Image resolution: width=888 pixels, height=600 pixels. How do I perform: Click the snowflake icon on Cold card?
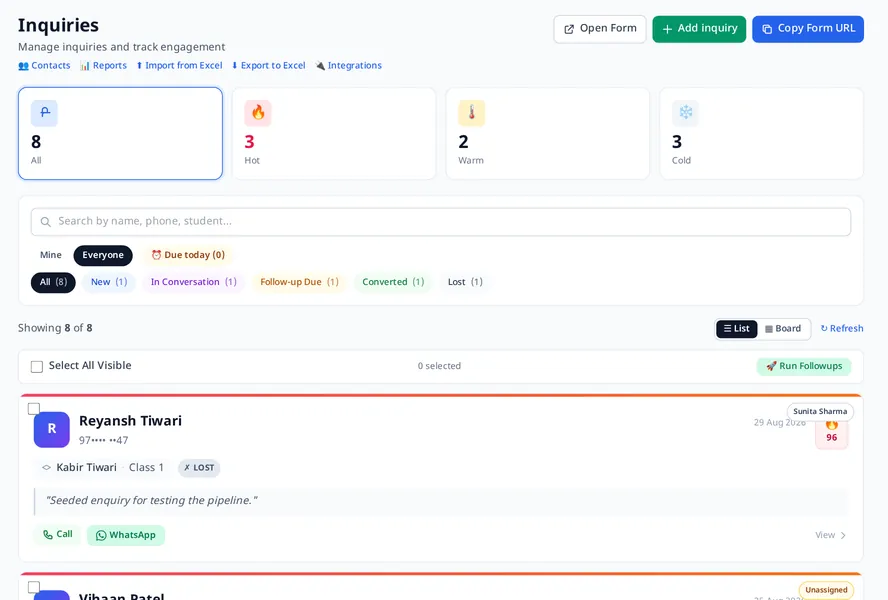(685, 113)
